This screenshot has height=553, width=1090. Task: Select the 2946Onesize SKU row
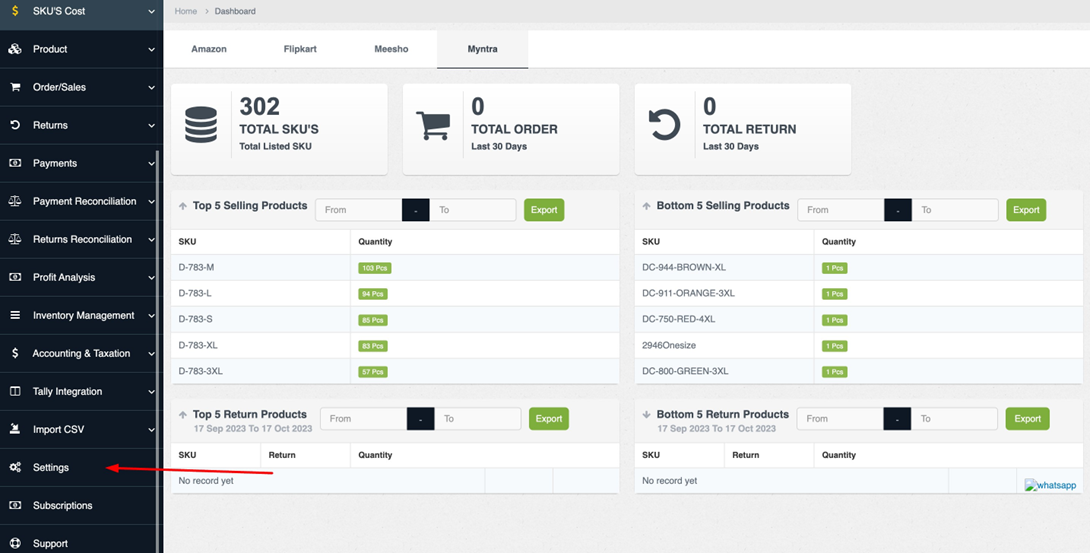pos(859,345)
